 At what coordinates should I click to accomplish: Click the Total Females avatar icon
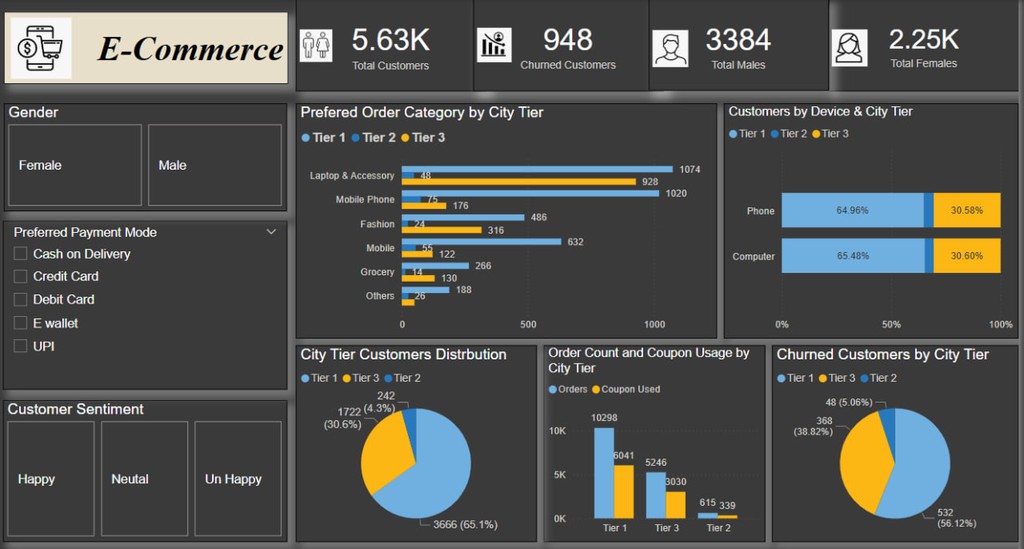(x=850, y=47)
